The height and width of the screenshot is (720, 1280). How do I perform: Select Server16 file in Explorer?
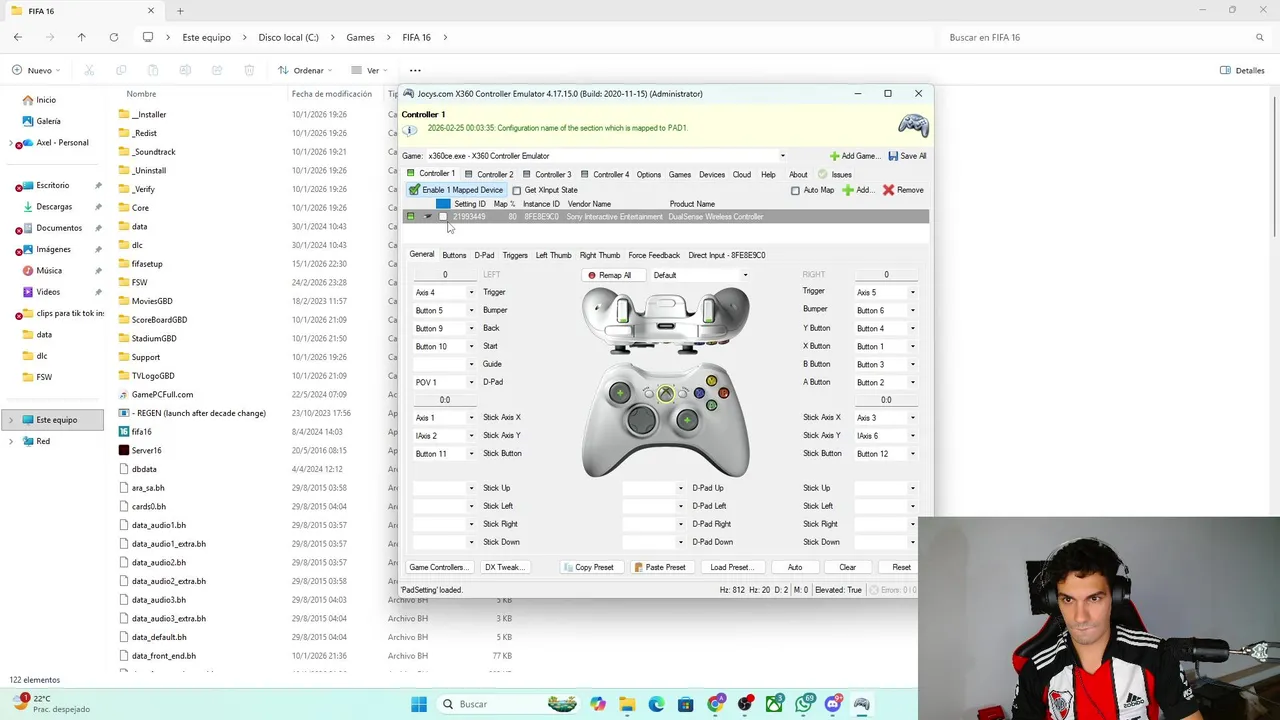pos(146,450)
